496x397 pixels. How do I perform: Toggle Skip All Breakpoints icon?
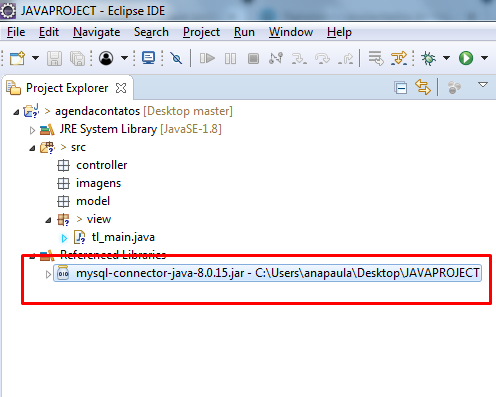click(x=176, y=58)
